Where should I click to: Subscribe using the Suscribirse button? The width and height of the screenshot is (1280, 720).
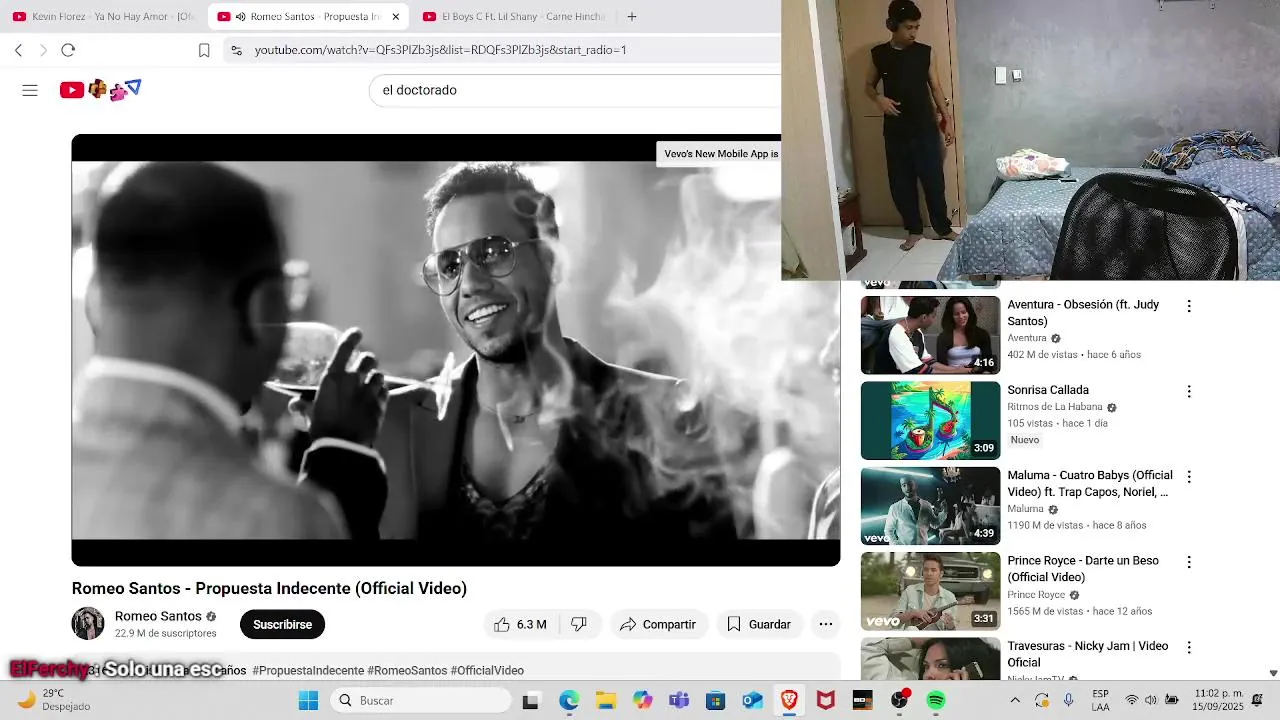tap(282, 624)
